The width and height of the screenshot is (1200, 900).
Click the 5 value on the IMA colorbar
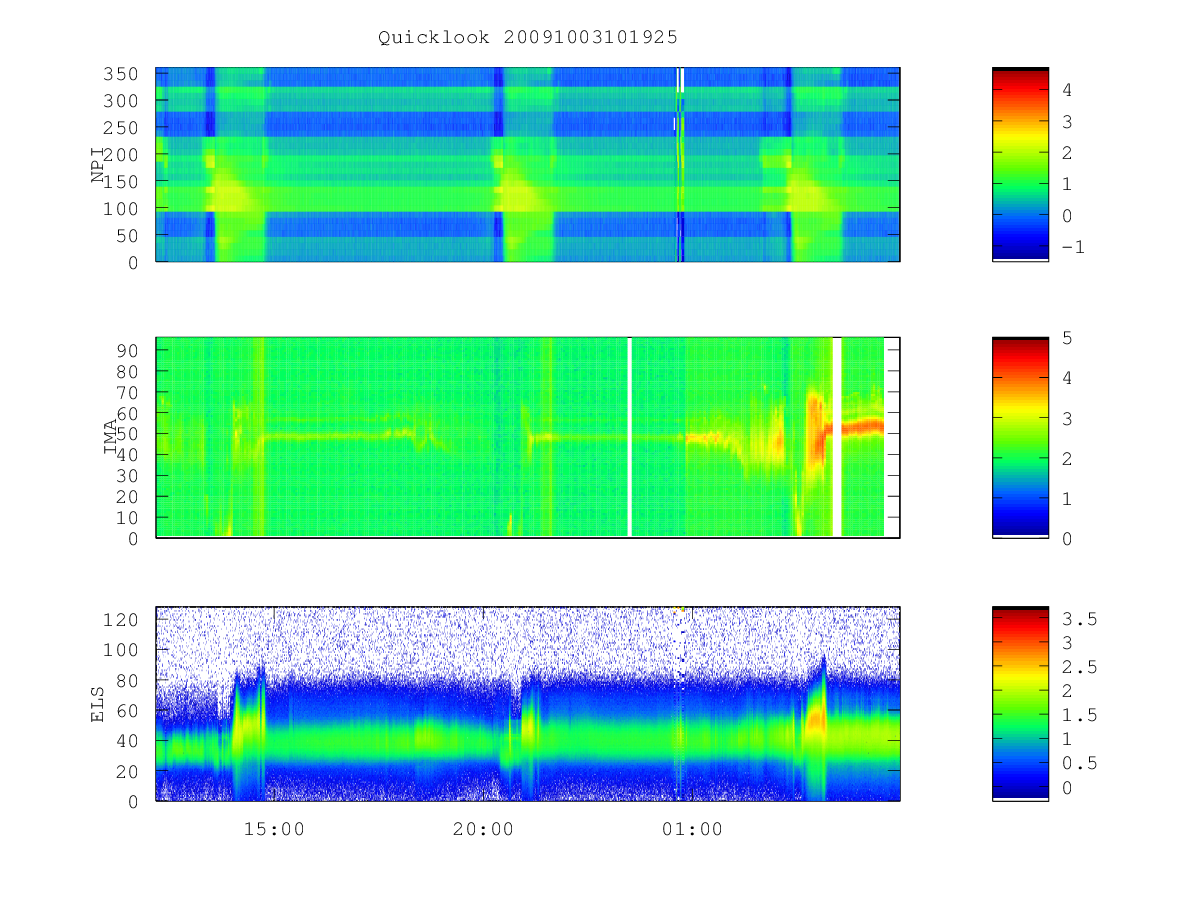coord(1067,338)
